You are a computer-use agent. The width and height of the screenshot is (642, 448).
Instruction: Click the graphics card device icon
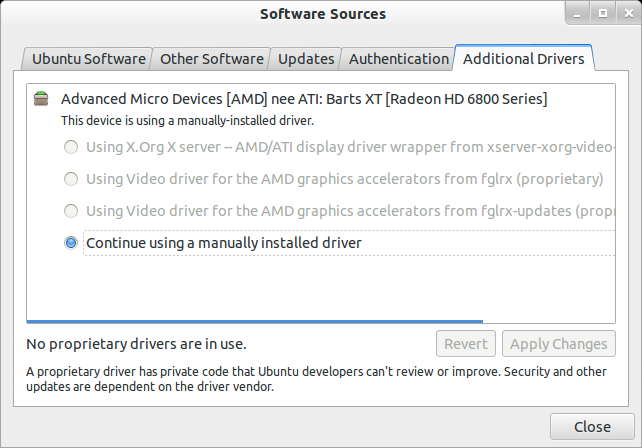(x=40, y=100)
